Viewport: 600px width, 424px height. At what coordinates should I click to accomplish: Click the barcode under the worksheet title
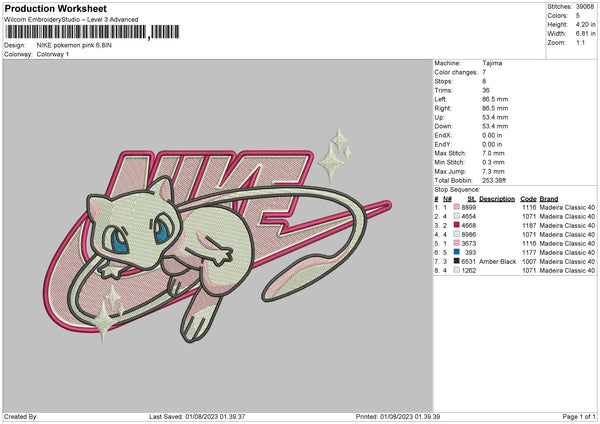(x=92, y=32)
